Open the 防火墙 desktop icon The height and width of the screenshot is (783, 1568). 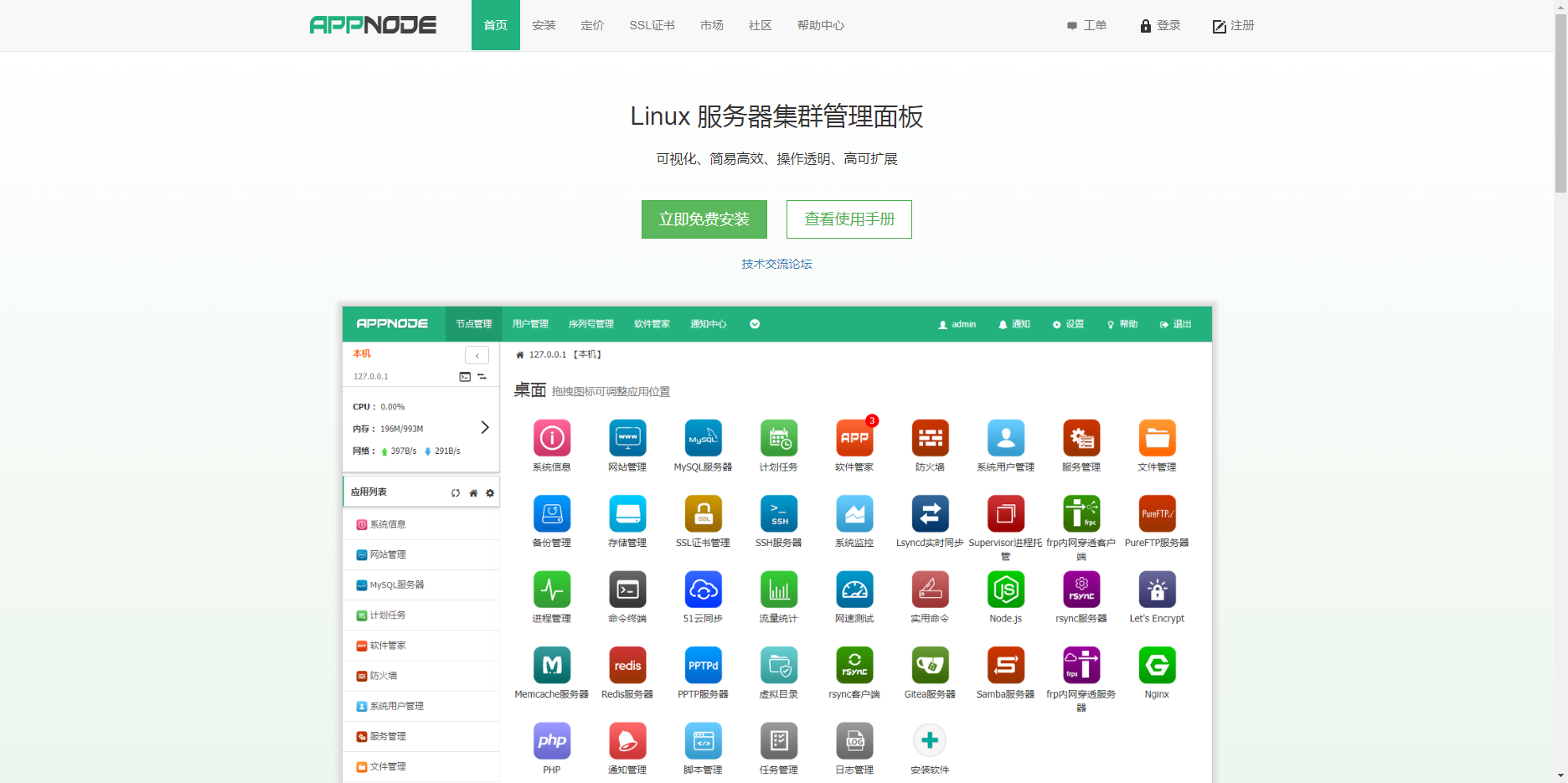coord(930,438)
